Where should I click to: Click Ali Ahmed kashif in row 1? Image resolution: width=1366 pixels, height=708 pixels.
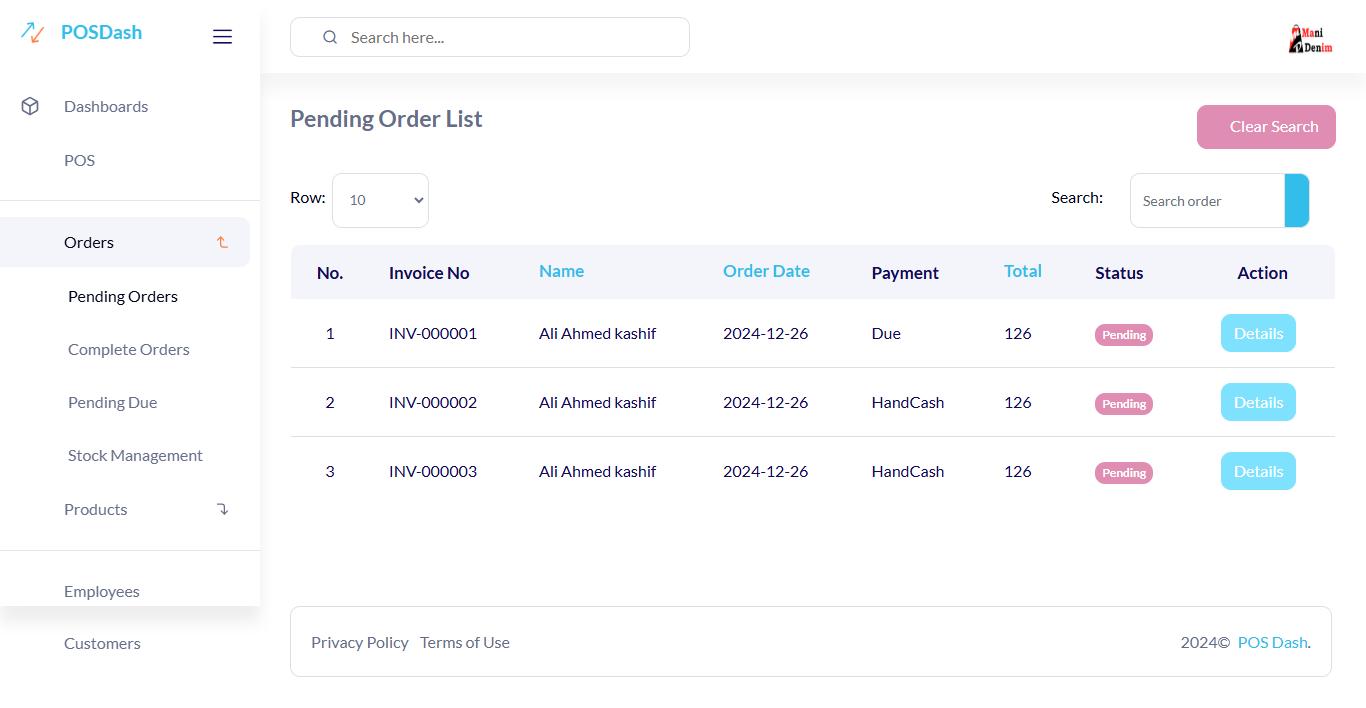click(597, 333)
